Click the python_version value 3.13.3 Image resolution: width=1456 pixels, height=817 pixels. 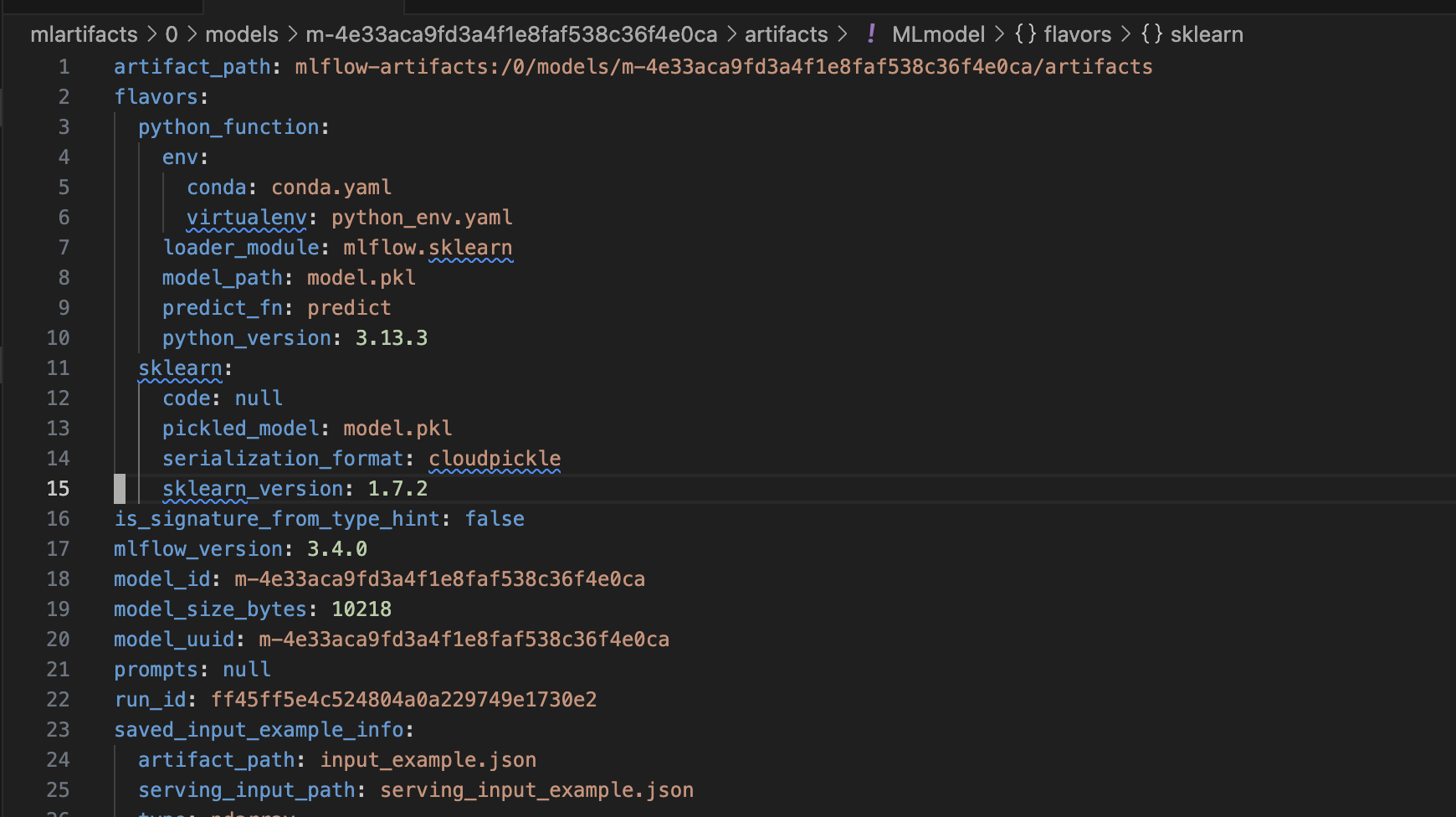(x=391, y=338)
